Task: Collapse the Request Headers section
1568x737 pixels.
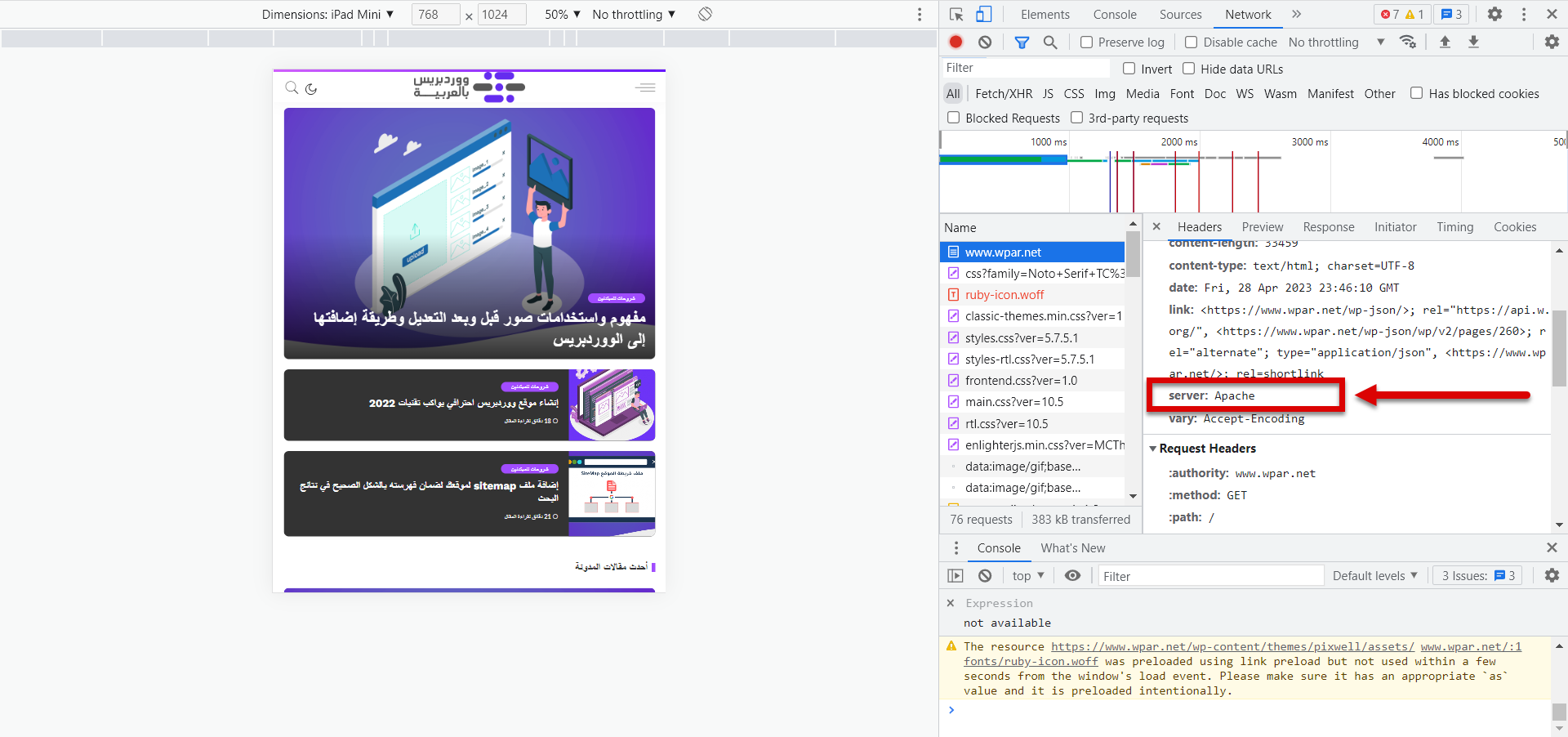Action: pos(1153,449)
